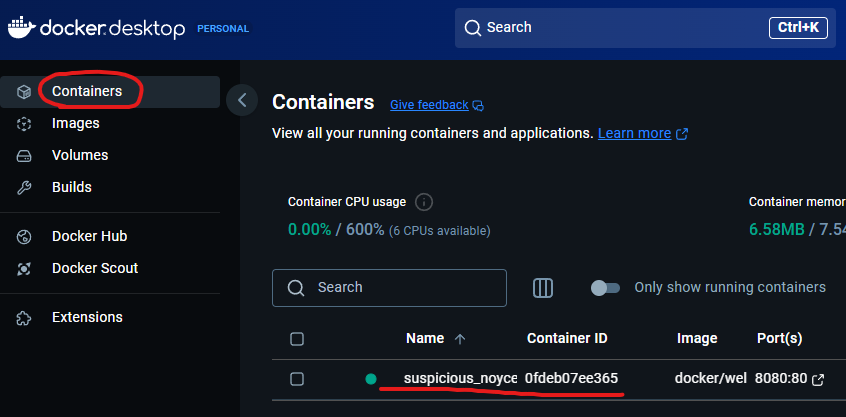The height and width of the screenshot is (417, 846).
Task: Click the Container CPU usage label
Action: 347,202
